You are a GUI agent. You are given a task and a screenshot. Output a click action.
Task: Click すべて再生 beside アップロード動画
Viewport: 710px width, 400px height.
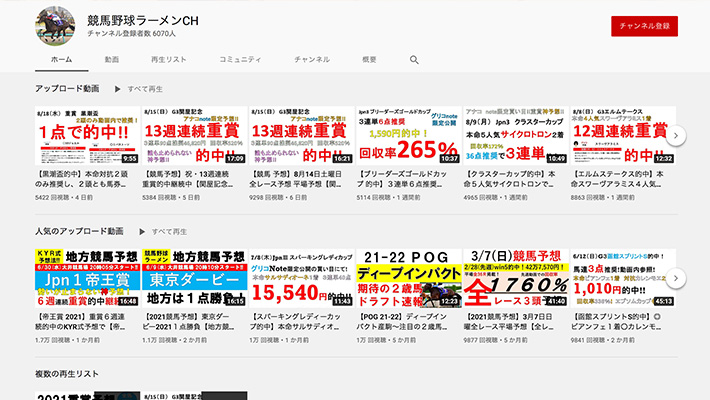coord(145,89)
